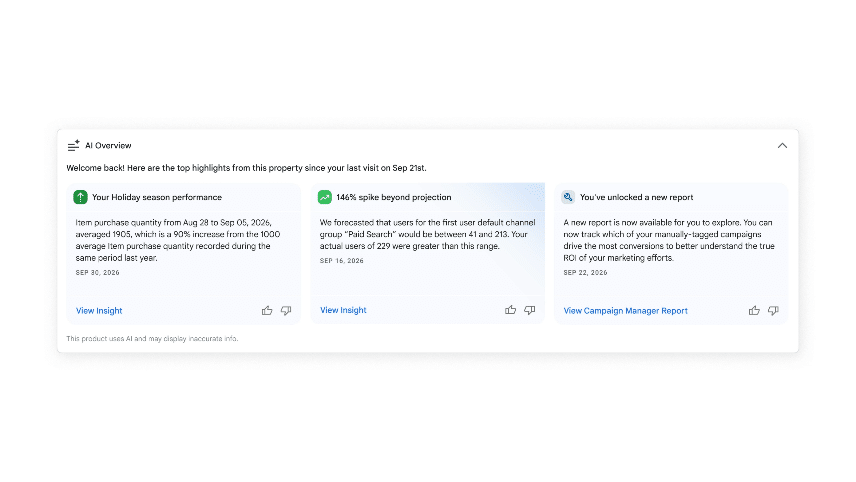856x482 pixels.
Task: Click the green trend spike icon
Action: (x=325, y=197)
